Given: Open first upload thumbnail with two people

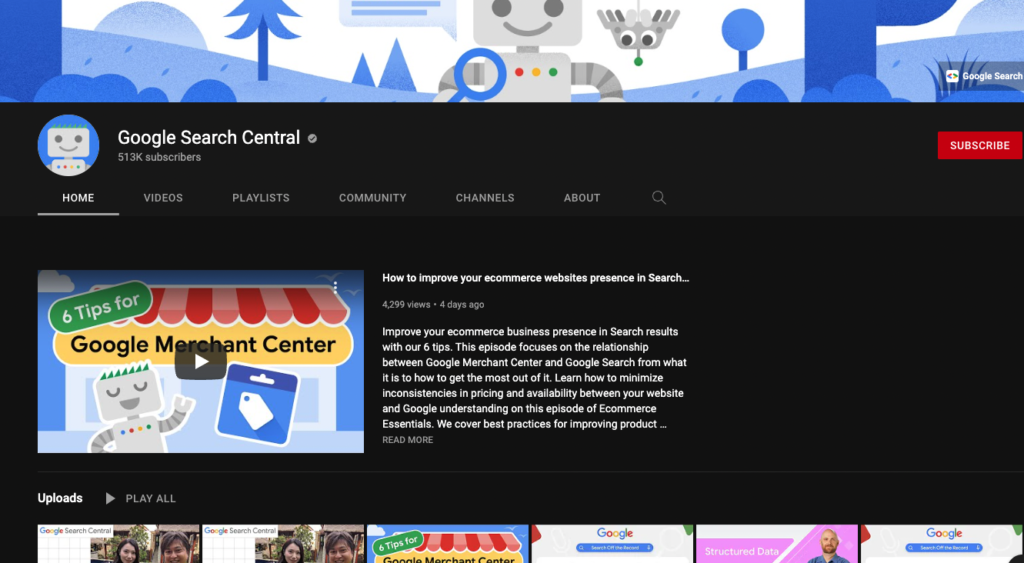Looking at the screenshot, I should (118, 543).
